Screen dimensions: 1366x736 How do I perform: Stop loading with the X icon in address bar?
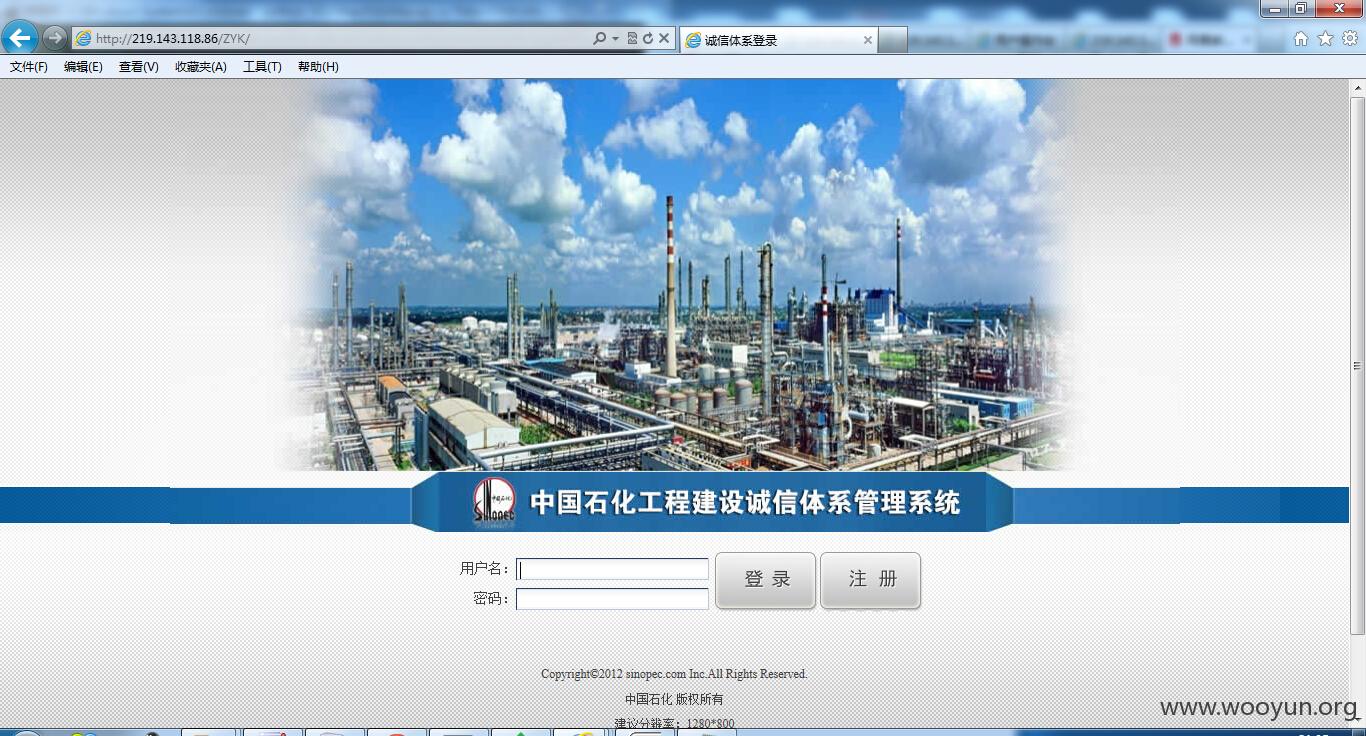coord(664,39)
